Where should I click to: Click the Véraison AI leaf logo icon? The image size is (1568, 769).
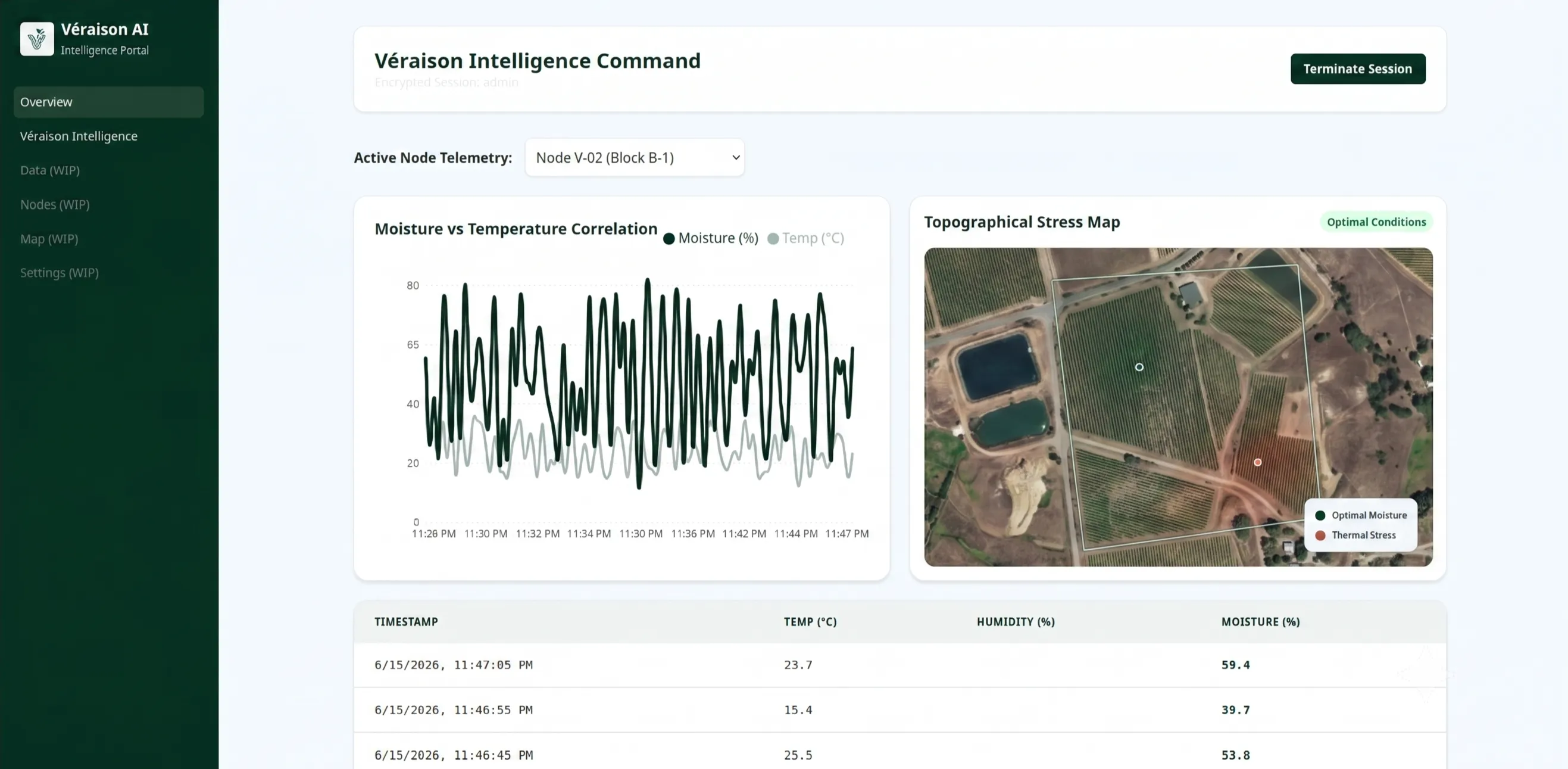36,39
